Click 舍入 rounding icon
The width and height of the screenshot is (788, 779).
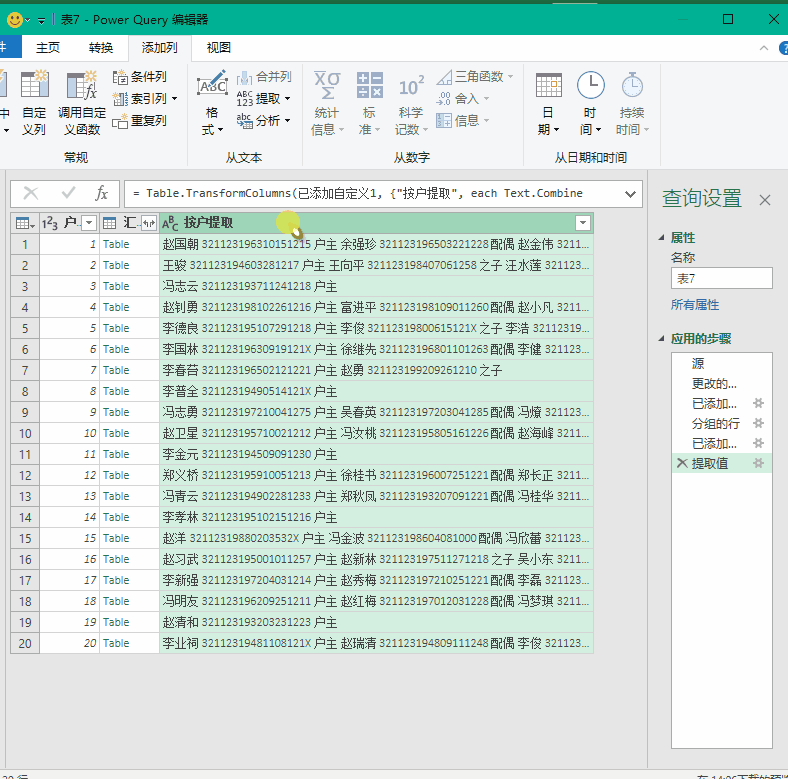click(x=462, y=99)
